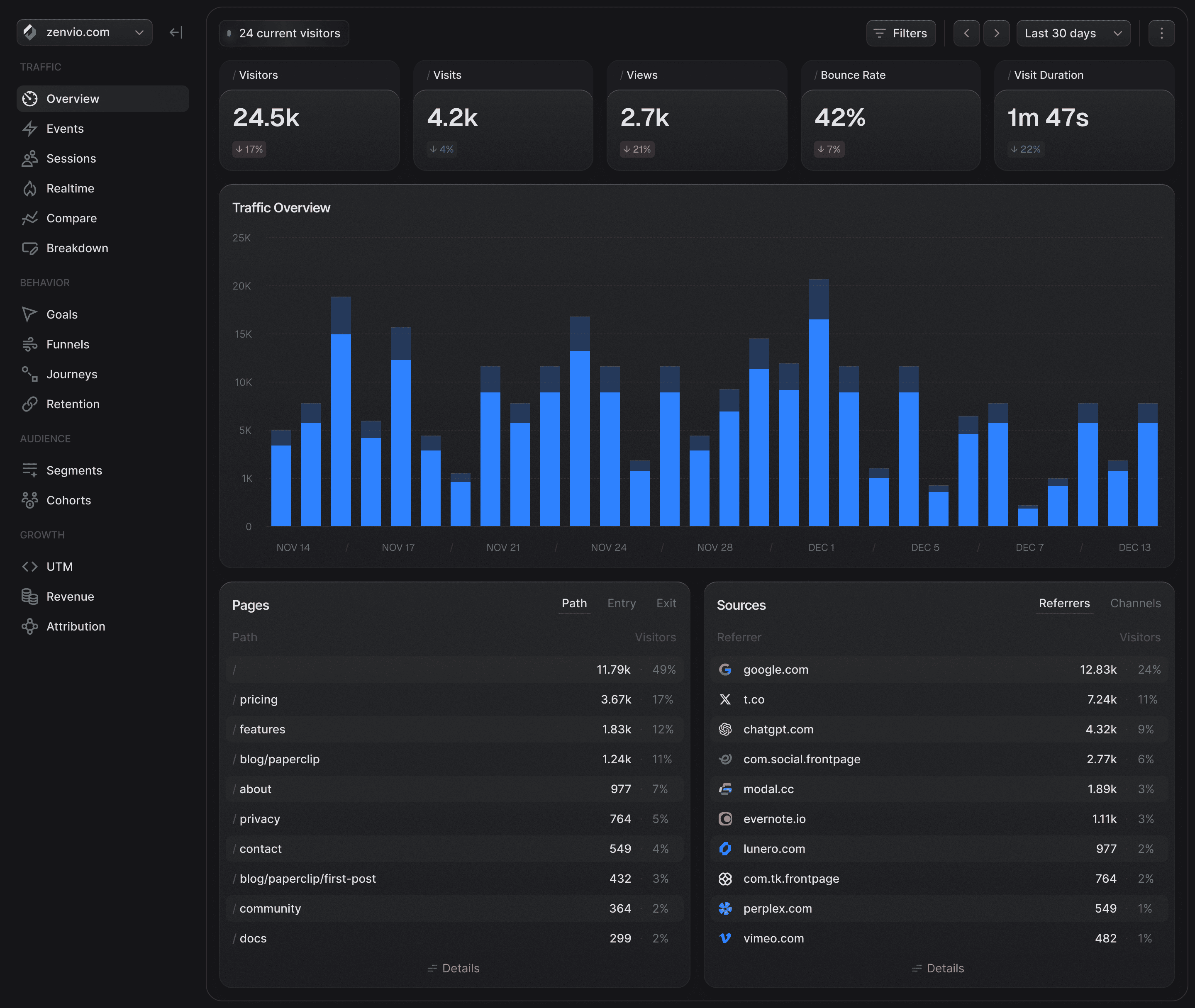Screen dimensions: 1195x1008
Task: Click the Retention icon
Action: 30,404
